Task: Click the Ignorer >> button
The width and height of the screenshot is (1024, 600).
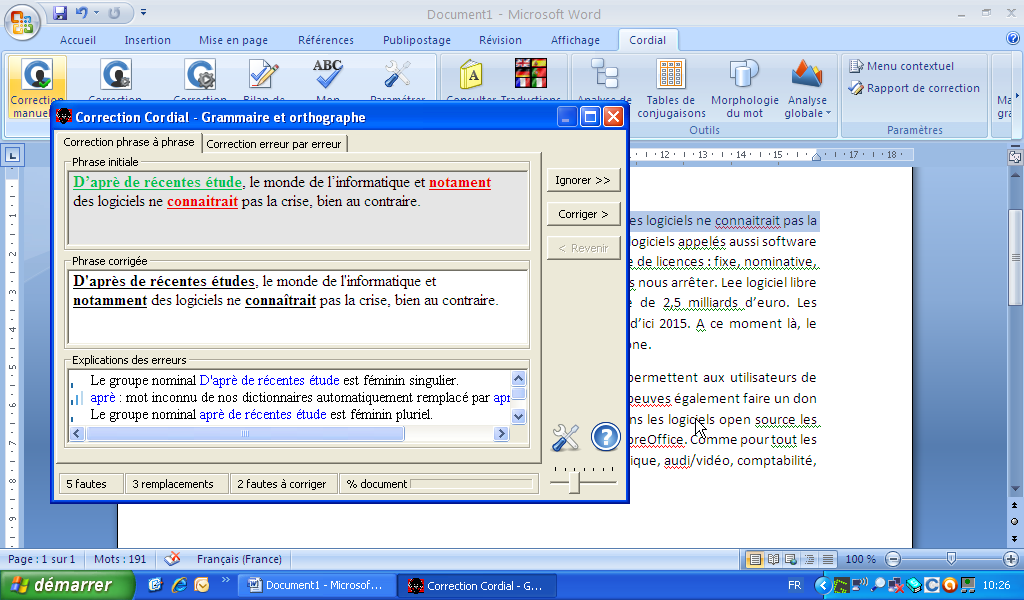Action: 583,180
